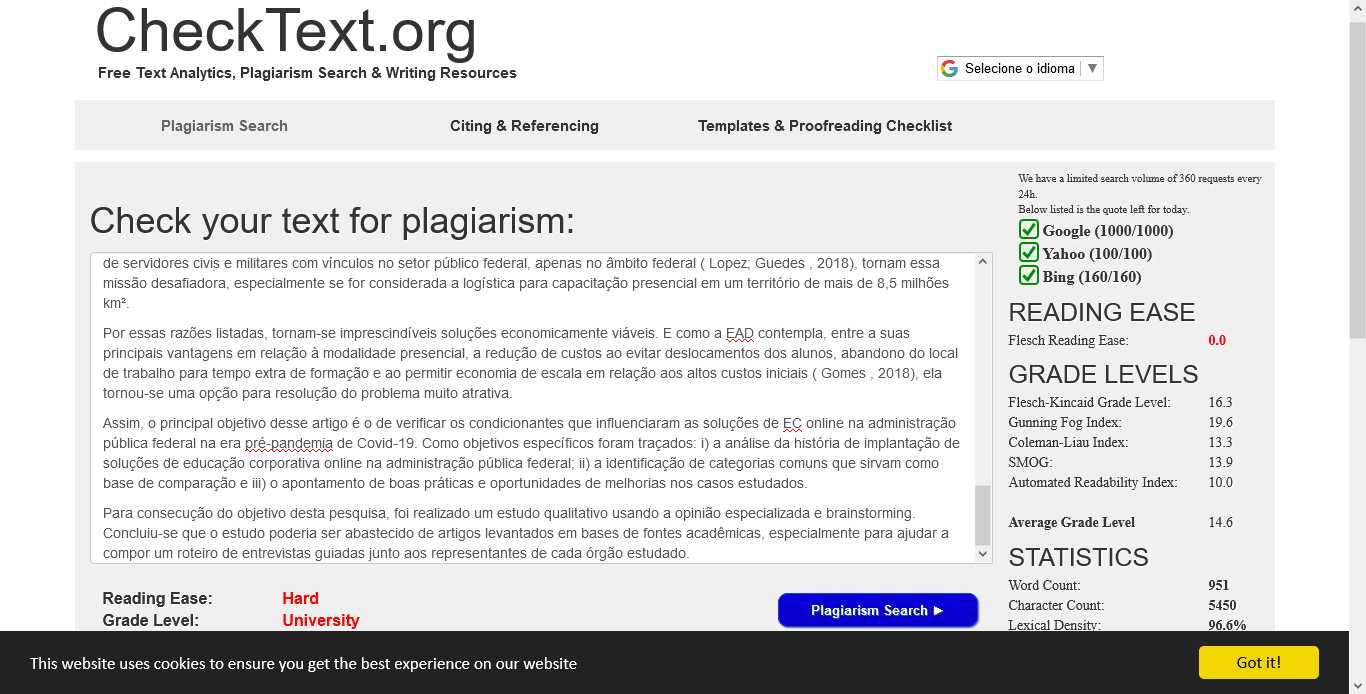Click the Flesch-Kincaid Grade Level value 16.3
The image size is (1366, 694).
1220,402
